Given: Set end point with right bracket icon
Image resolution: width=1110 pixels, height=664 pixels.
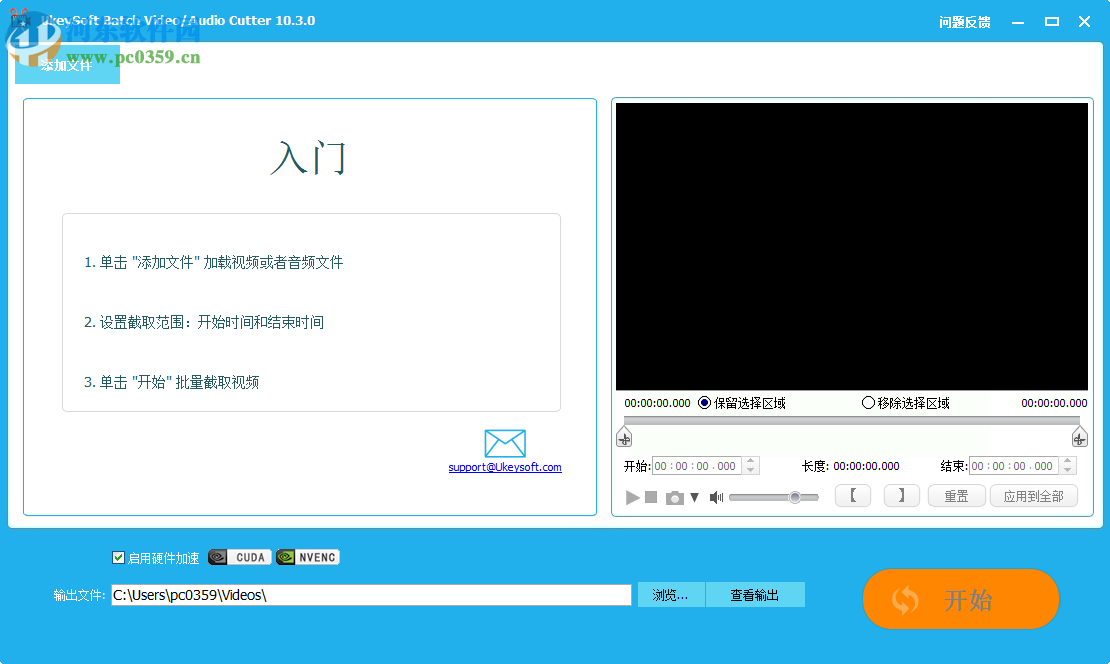Looking at the screenshot, I should pyautogui.click(x=901, y=495).
